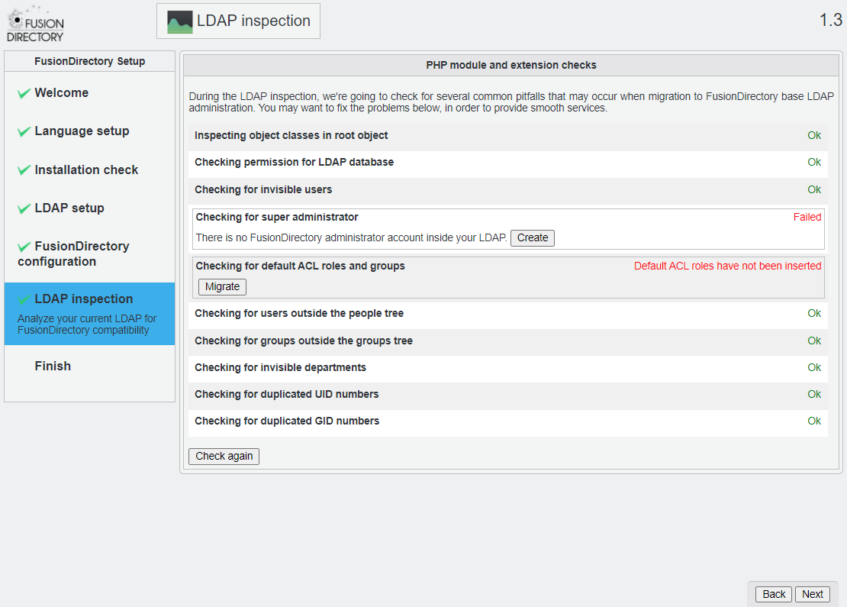Click the checkmark next to Language setup
Viewport: 847px width, 607px height.
point(24,131)
